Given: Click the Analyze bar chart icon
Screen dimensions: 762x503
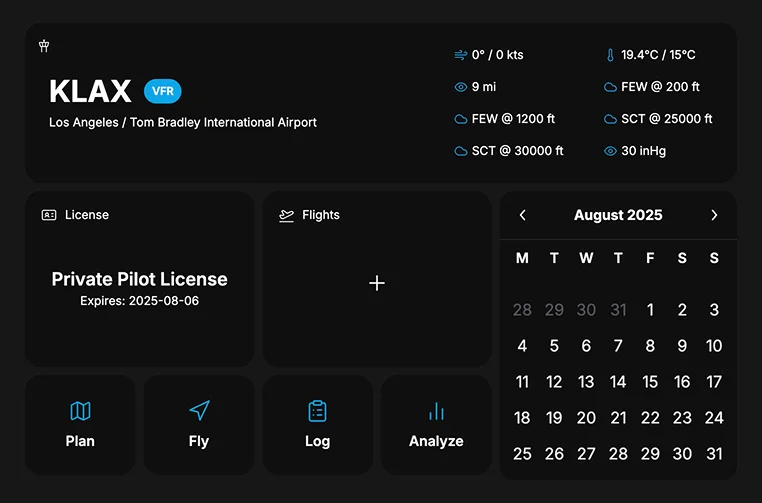Looking at the screenshot, I should [436, 411].
